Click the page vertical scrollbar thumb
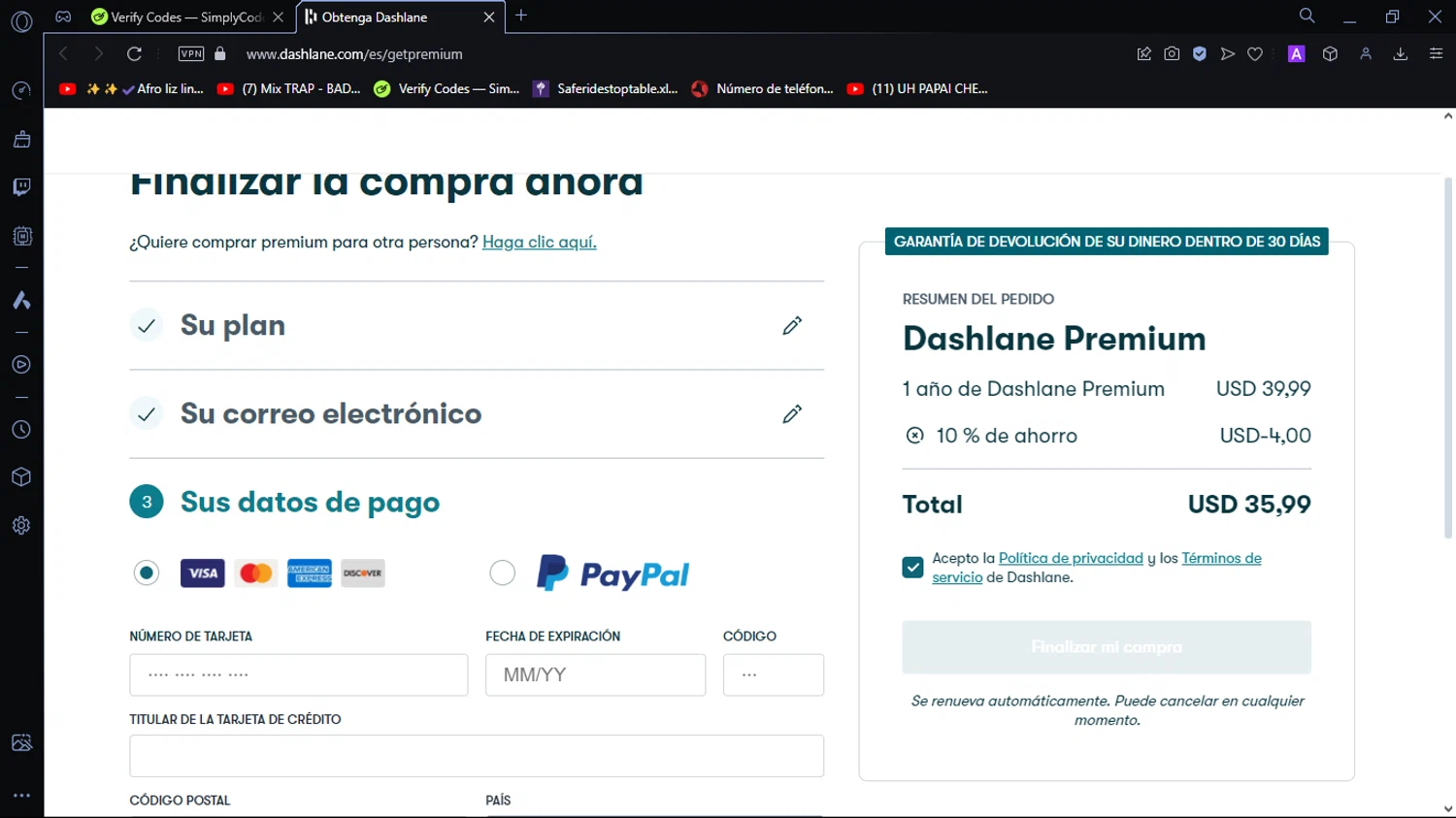This screenshot has height=818, width=1456. click(x=1448, y=358)
